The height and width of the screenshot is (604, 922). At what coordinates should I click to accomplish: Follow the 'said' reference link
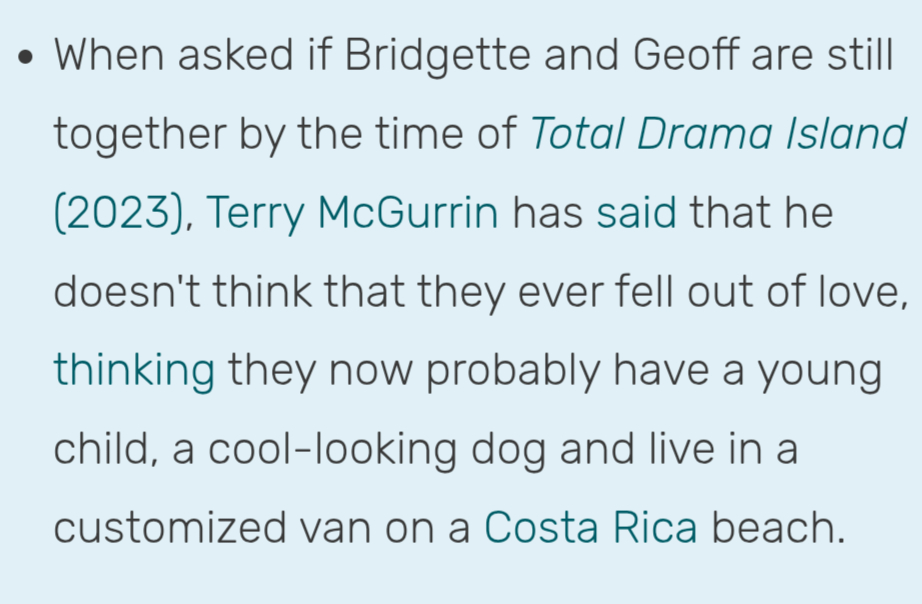click(x=636, y=213)
